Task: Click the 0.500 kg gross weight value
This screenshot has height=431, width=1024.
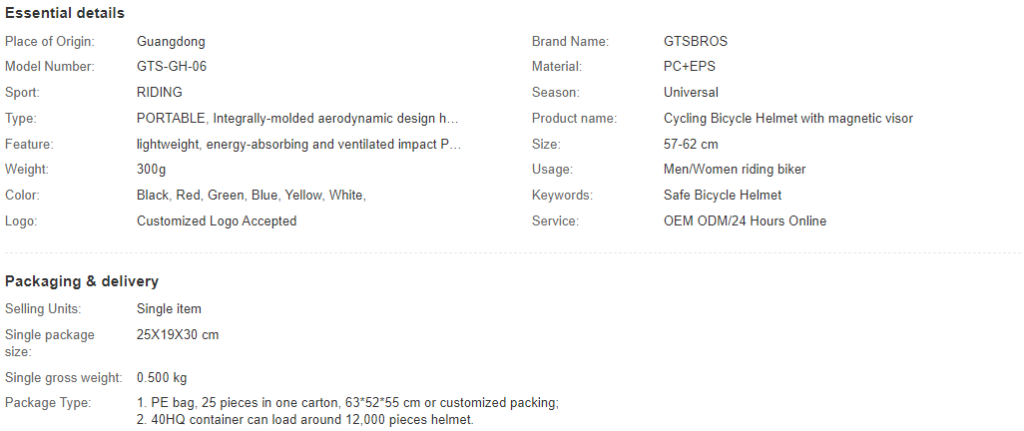Action: click(161, 378)
